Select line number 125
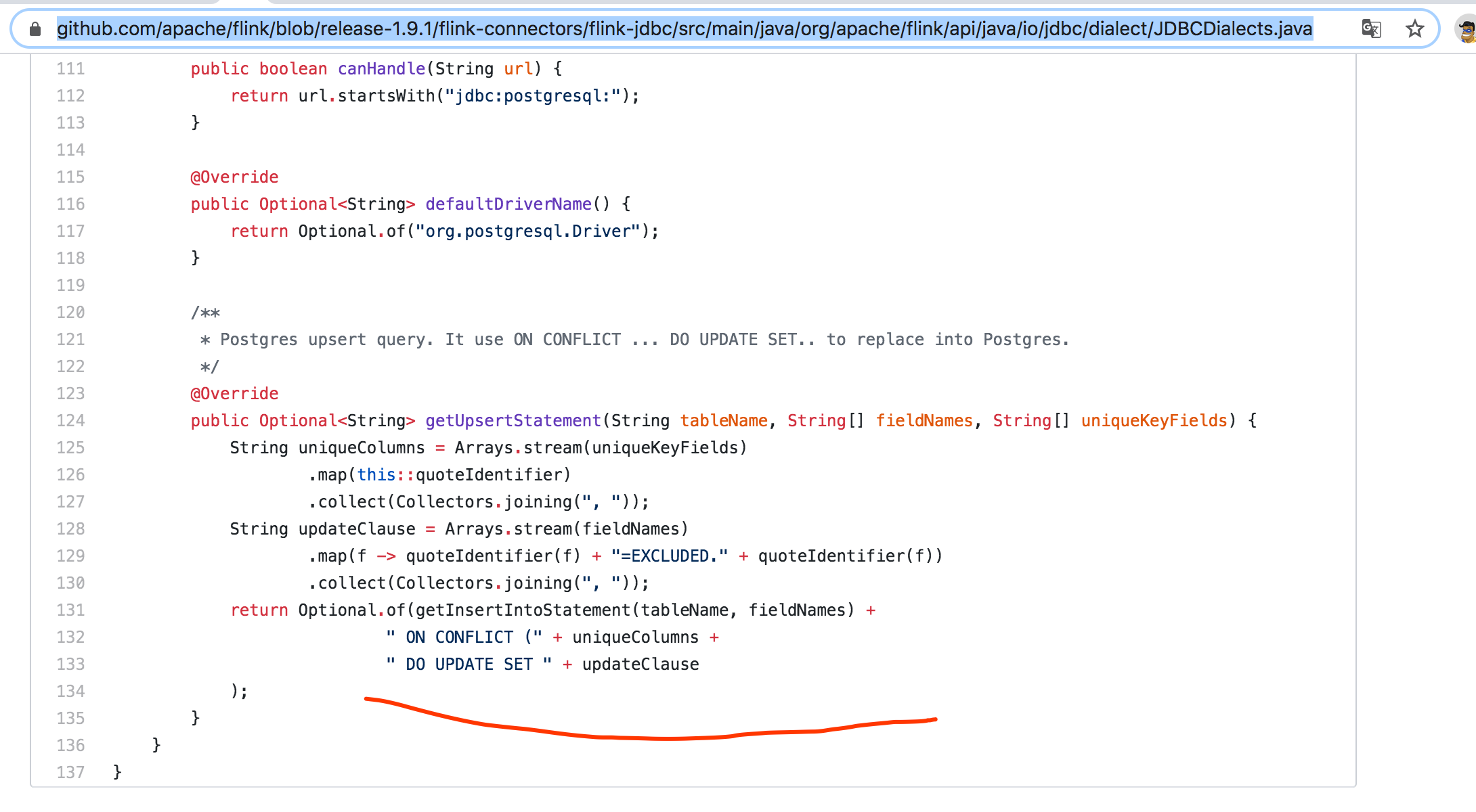 (x=70, y=448)
